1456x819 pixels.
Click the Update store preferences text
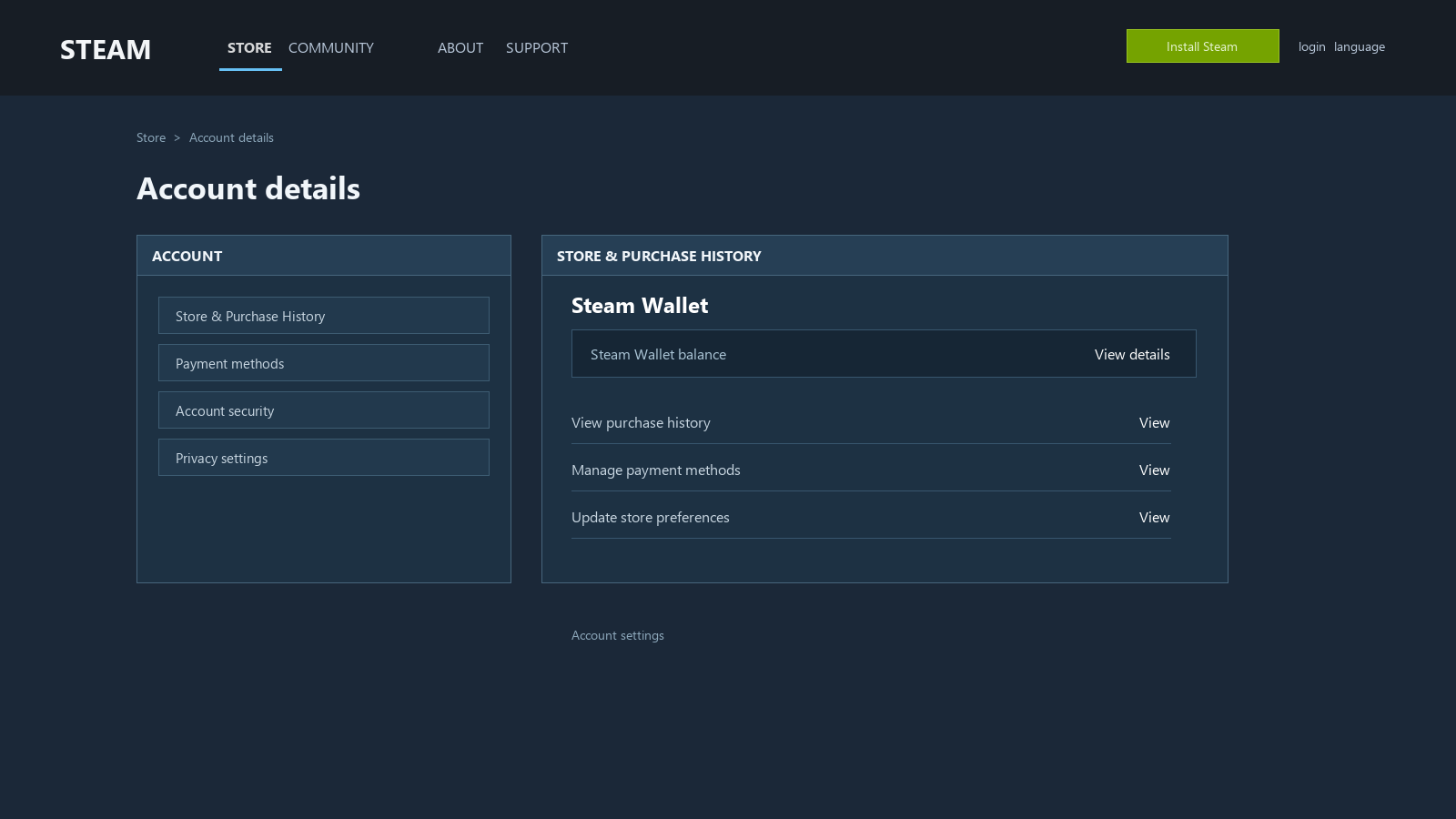tap(651, 517)
